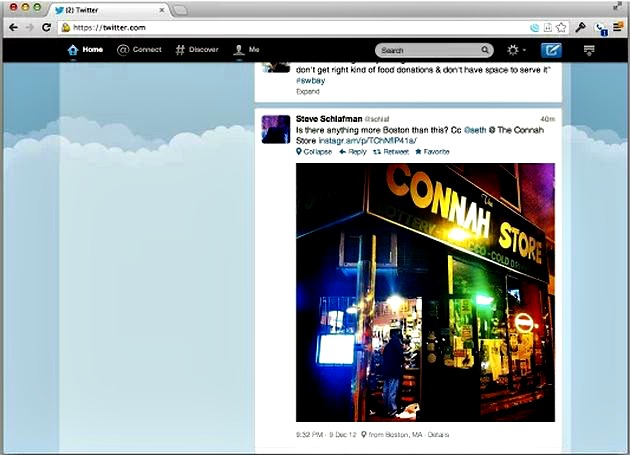Open the Chrome menu icon at far right

[x=618, y=27]
